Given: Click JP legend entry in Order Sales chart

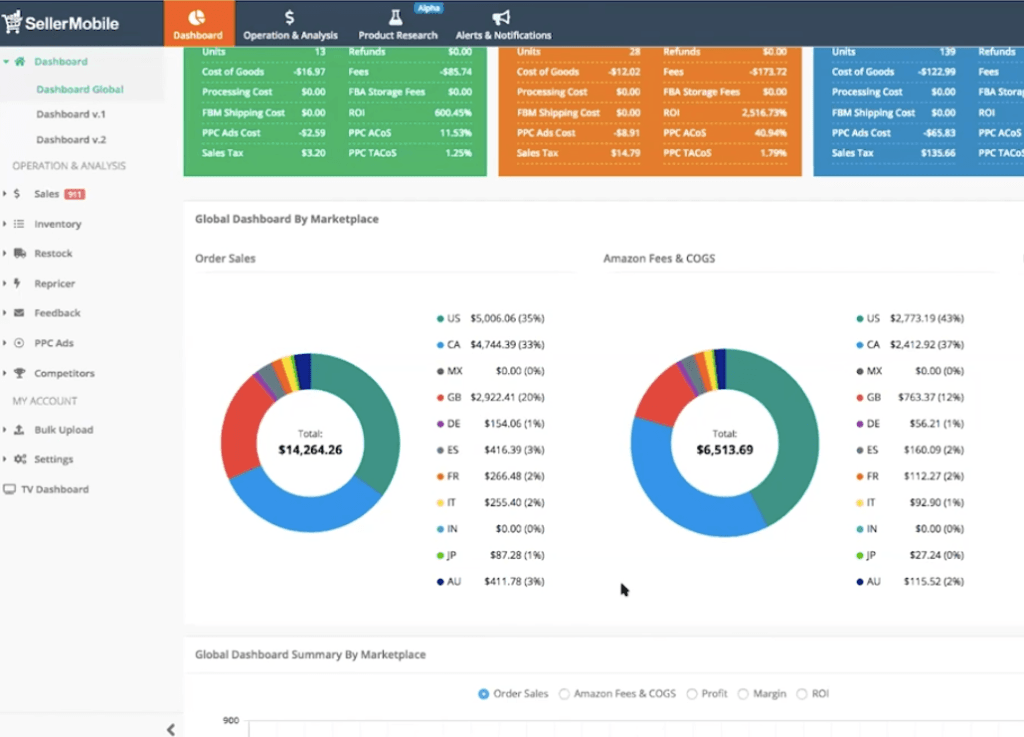Looking at the screenshot, I should 490,556.
